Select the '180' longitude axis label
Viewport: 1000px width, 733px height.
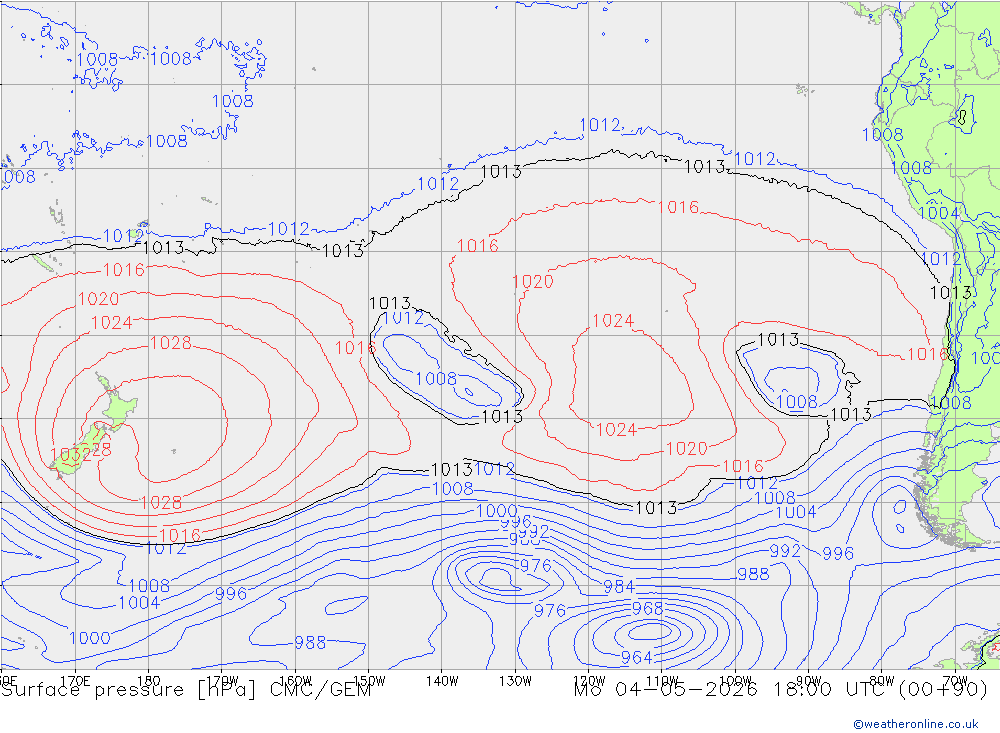pos(149,681)
